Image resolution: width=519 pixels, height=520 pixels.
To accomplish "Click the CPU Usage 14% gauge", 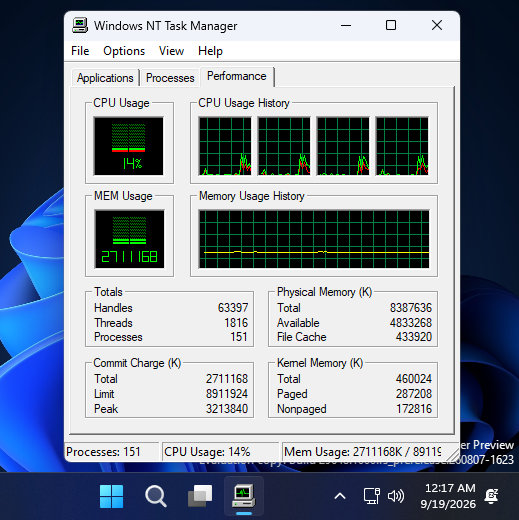I will tap(129, 146).
